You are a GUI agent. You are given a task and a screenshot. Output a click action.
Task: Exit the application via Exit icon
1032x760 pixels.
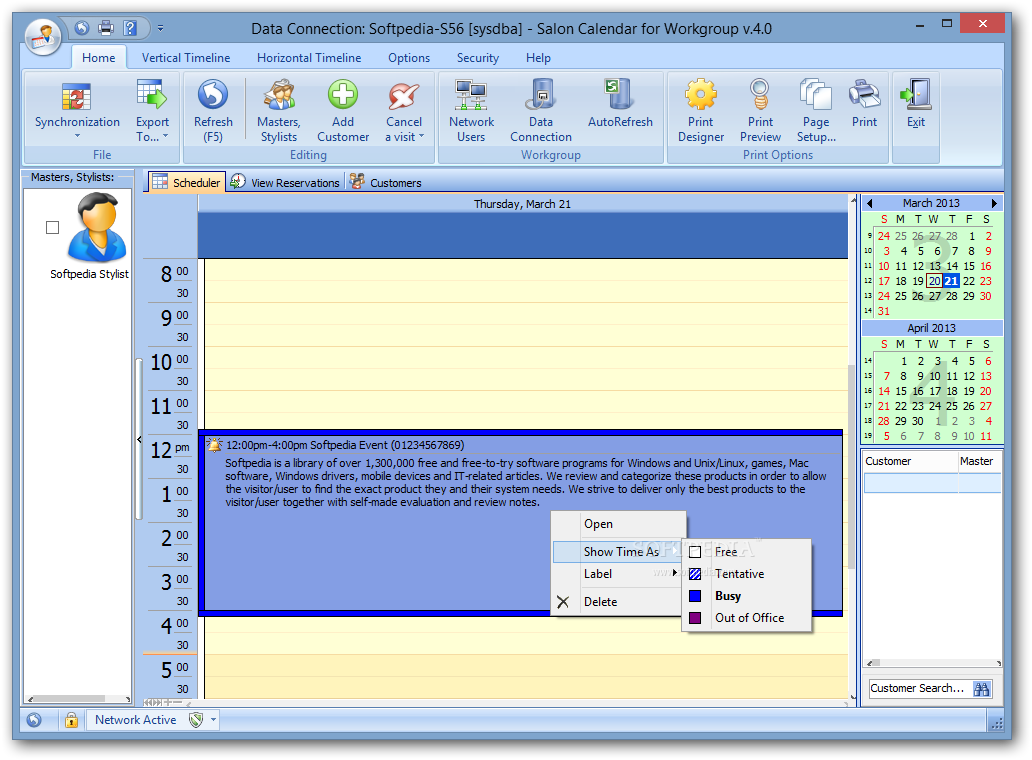[916, 94]
